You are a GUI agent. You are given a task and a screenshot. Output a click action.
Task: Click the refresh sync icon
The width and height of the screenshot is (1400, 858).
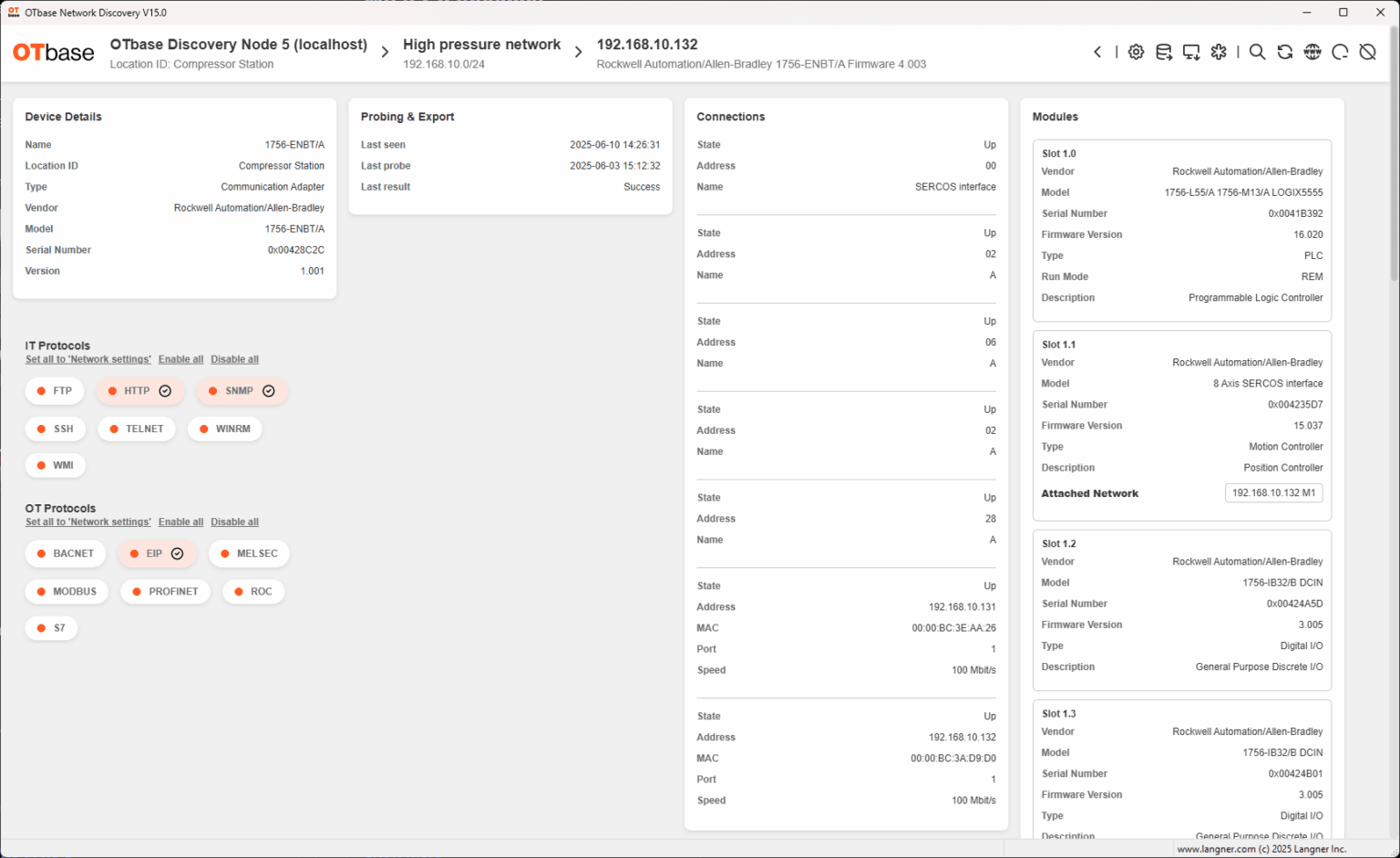[x=1285, y=52]
